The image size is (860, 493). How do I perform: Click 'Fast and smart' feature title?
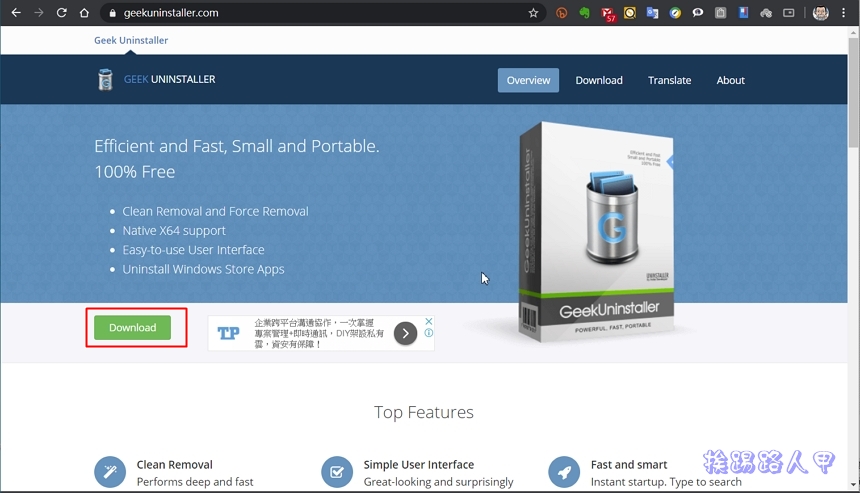(x=629, y=464)
